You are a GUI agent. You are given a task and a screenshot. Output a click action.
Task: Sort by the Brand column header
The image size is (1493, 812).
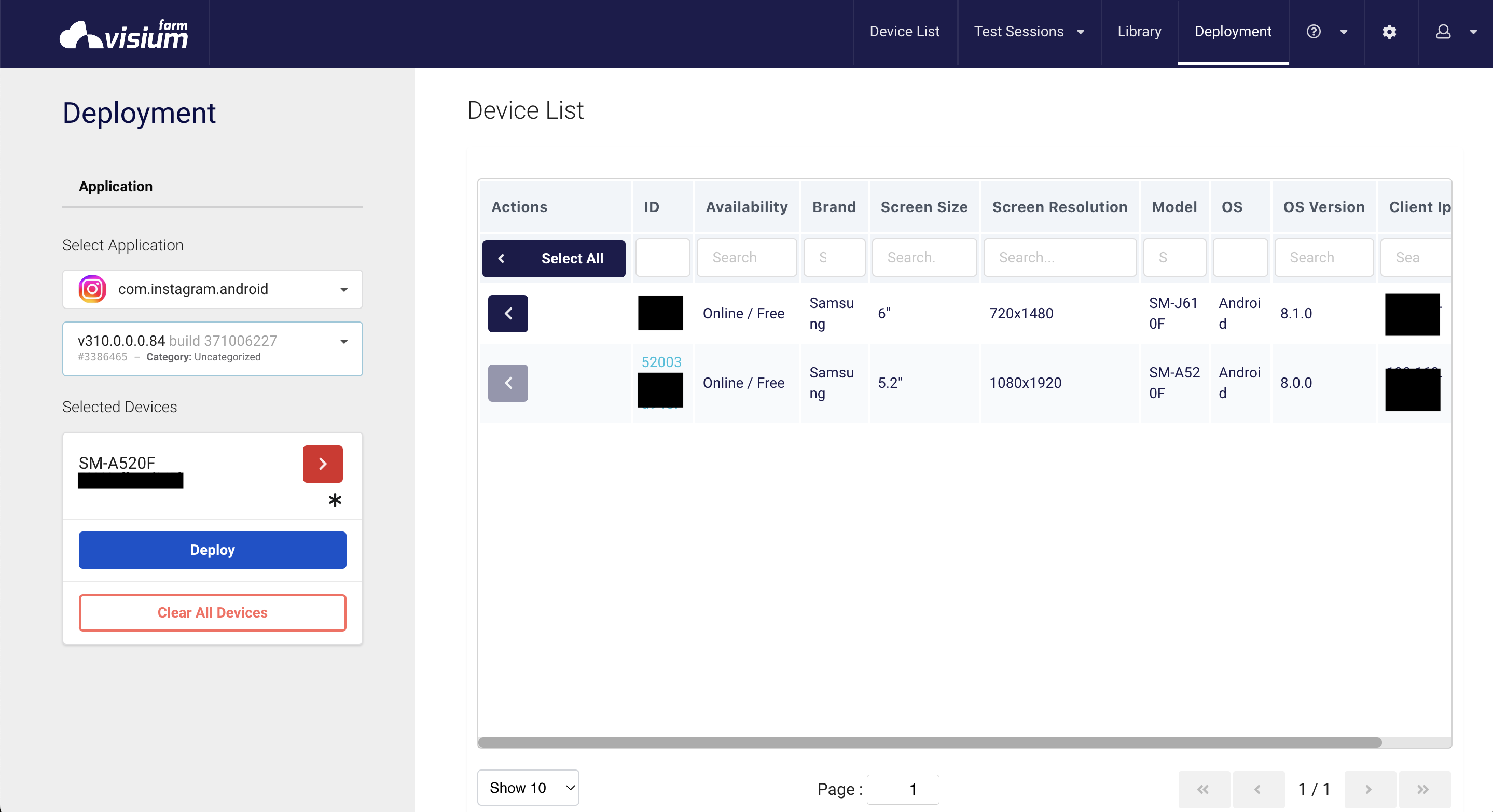click(x=834, y=207)
